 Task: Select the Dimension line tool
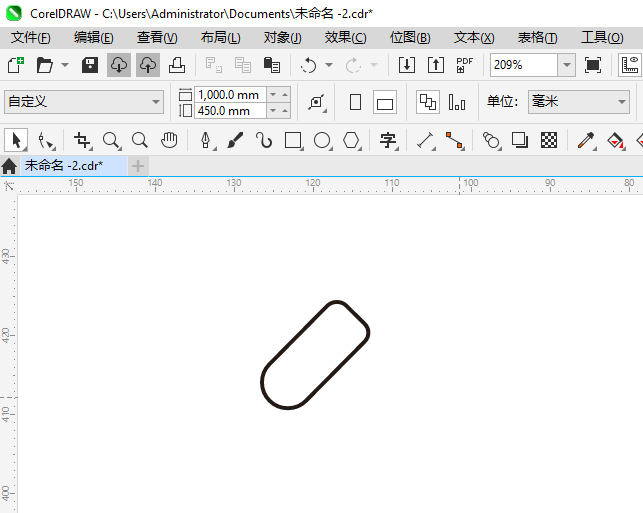(x=425, y=140)
